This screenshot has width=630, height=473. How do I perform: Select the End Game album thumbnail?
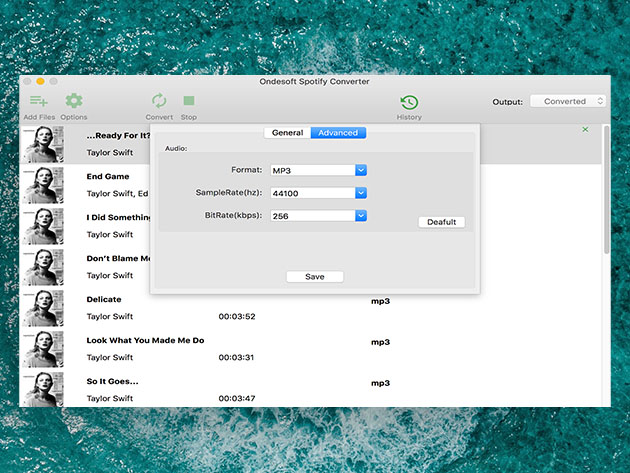43,185
